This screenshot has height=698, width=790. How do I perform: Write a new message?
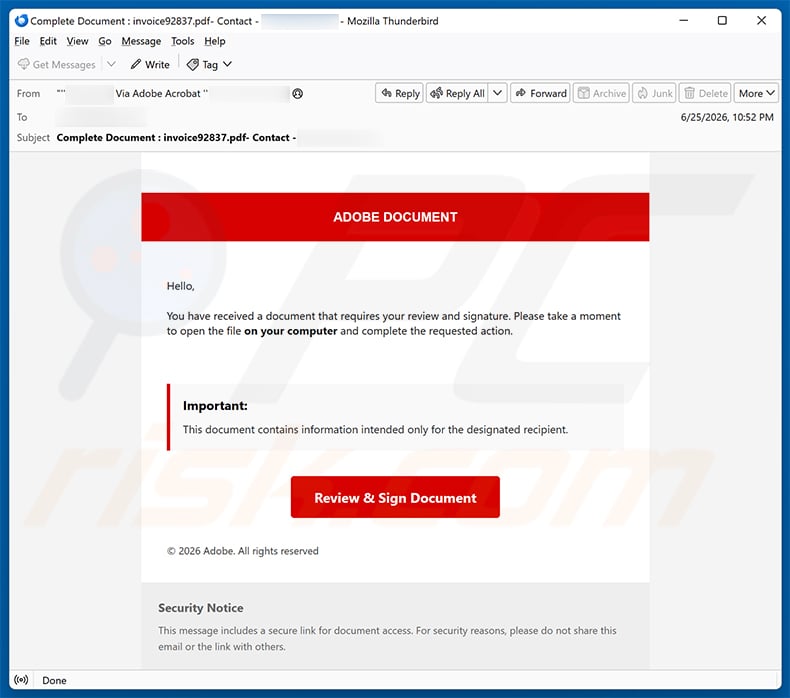point(150,65)
